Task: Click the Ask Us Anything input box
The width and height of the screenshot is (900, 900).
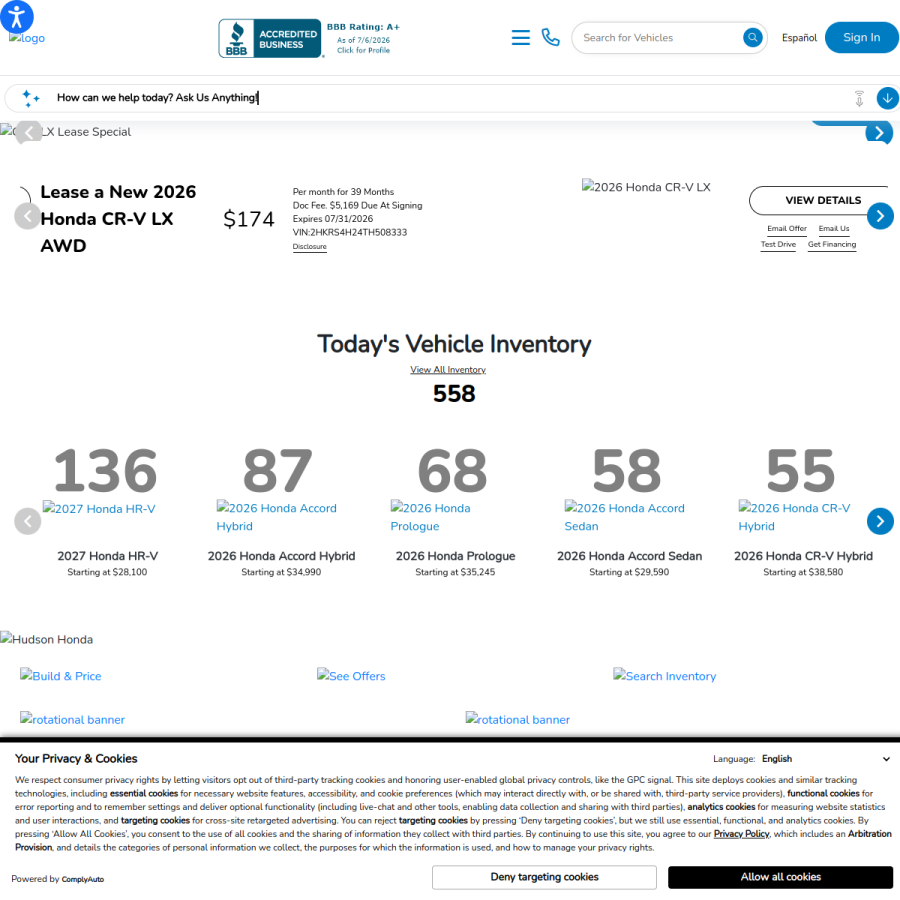Action: coord(451,98)
